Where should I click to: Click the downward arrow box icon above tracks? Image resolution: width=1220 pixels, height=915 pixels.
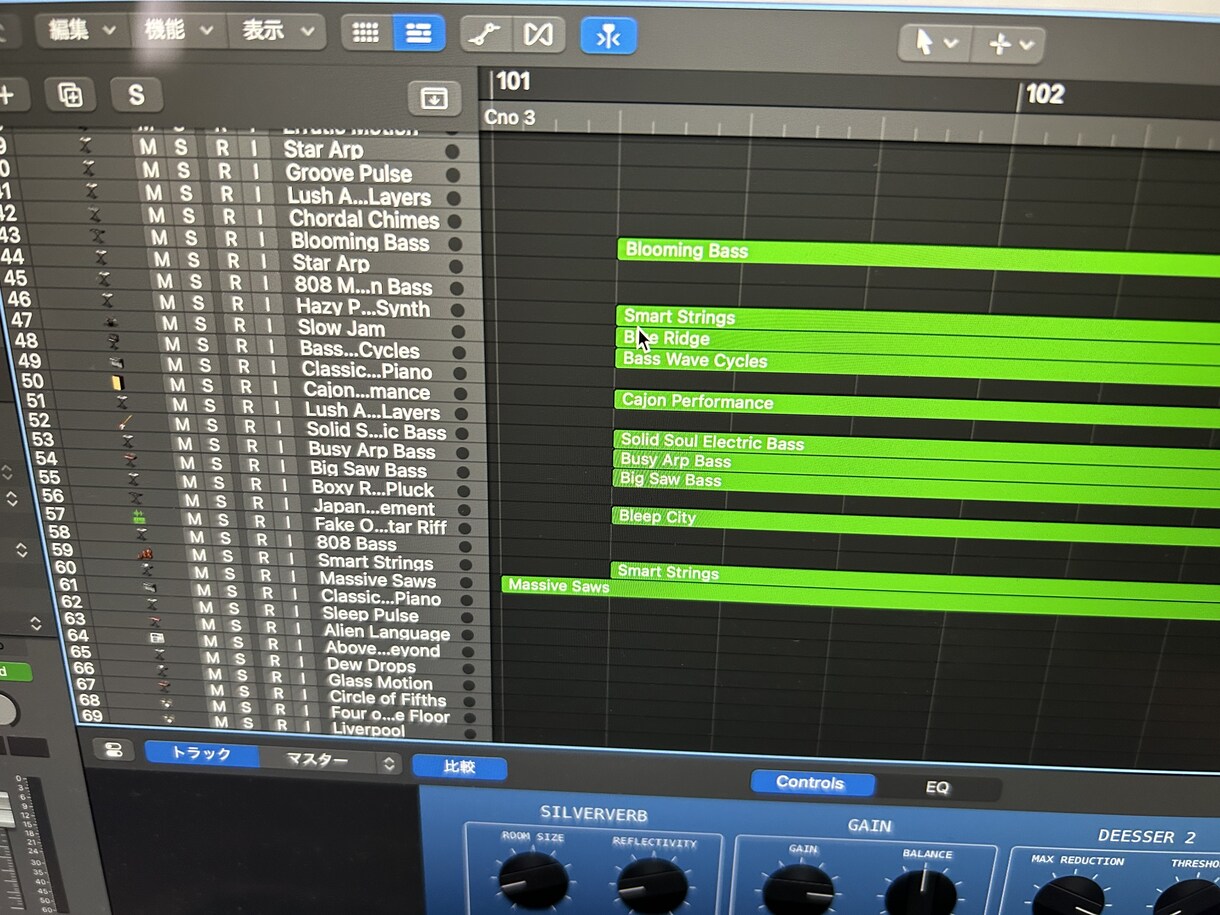click(434, 98)
